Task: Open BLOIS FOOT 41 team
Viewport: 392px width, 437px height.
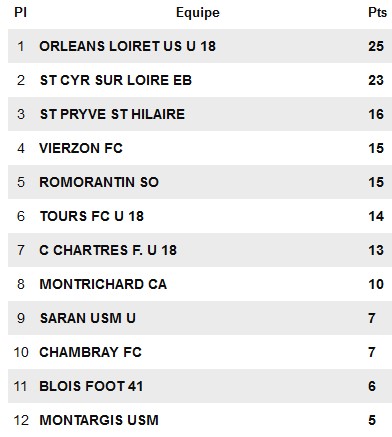Action: coord(91,386)
